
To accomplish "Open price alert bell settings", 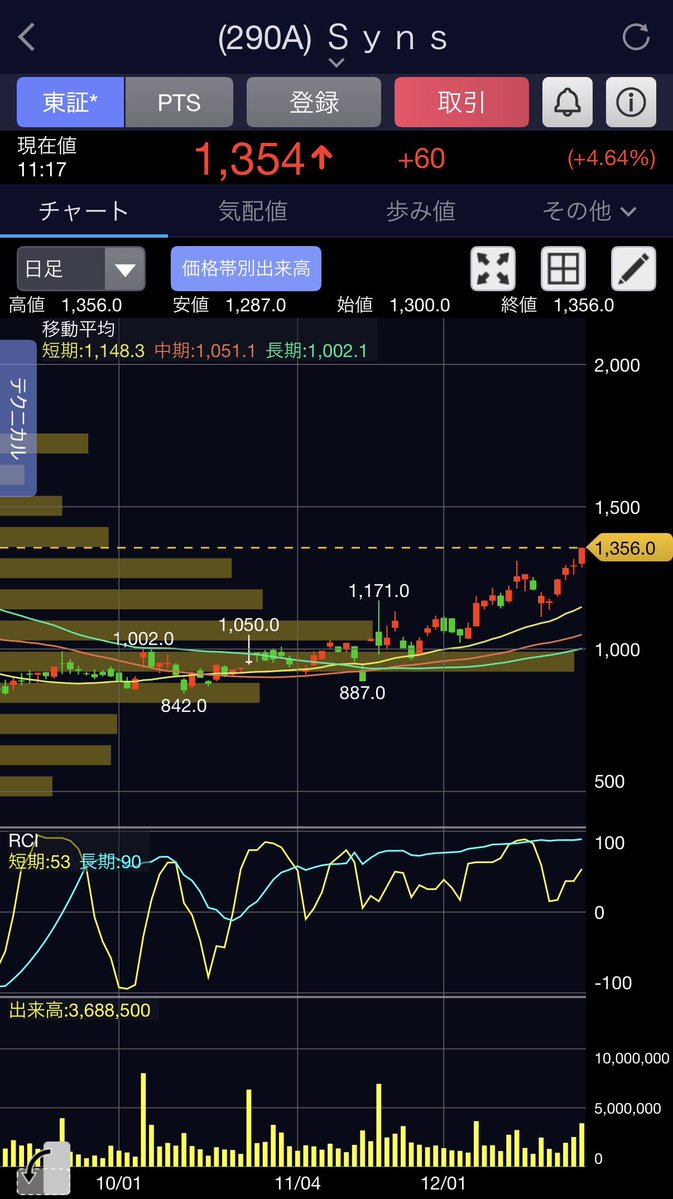I will [567, 102].
